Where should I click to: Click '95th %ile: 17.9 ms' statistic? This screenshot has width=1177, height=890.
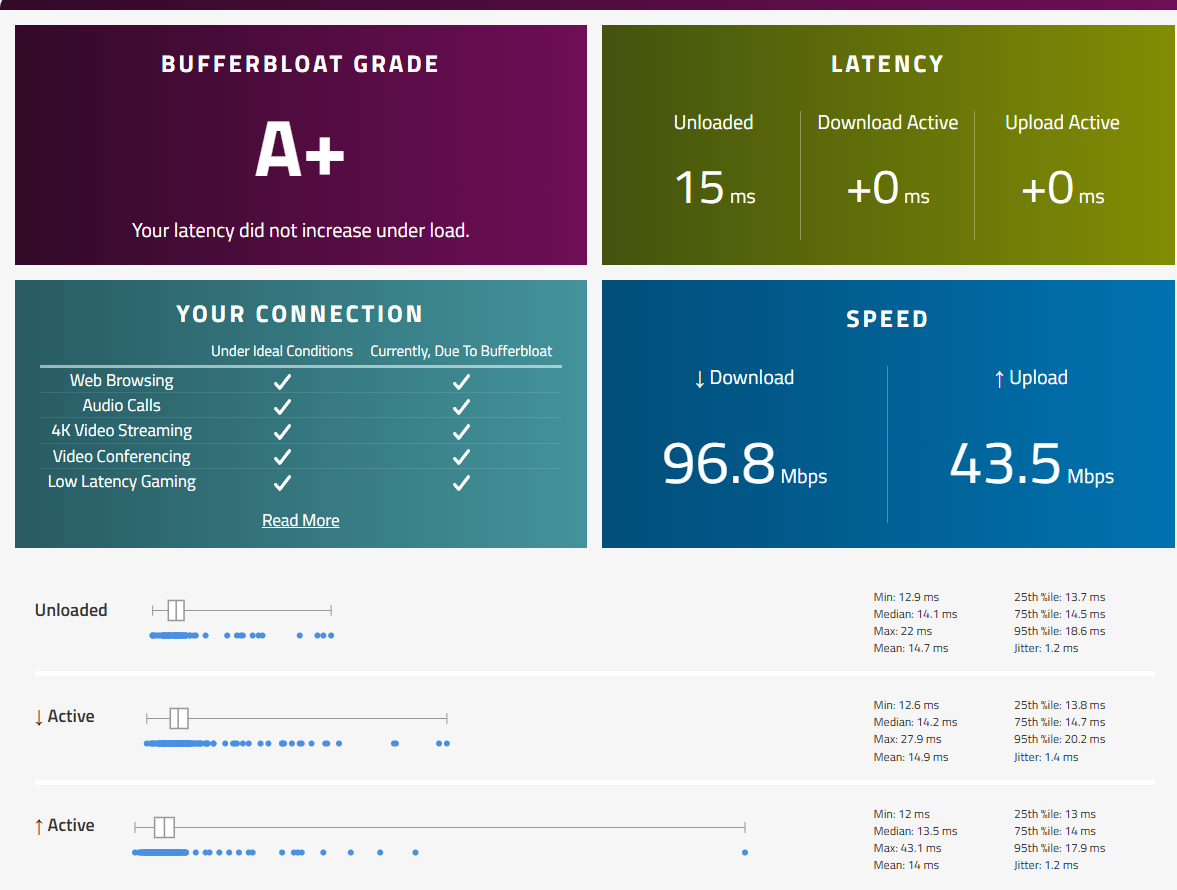(1059, 848)
